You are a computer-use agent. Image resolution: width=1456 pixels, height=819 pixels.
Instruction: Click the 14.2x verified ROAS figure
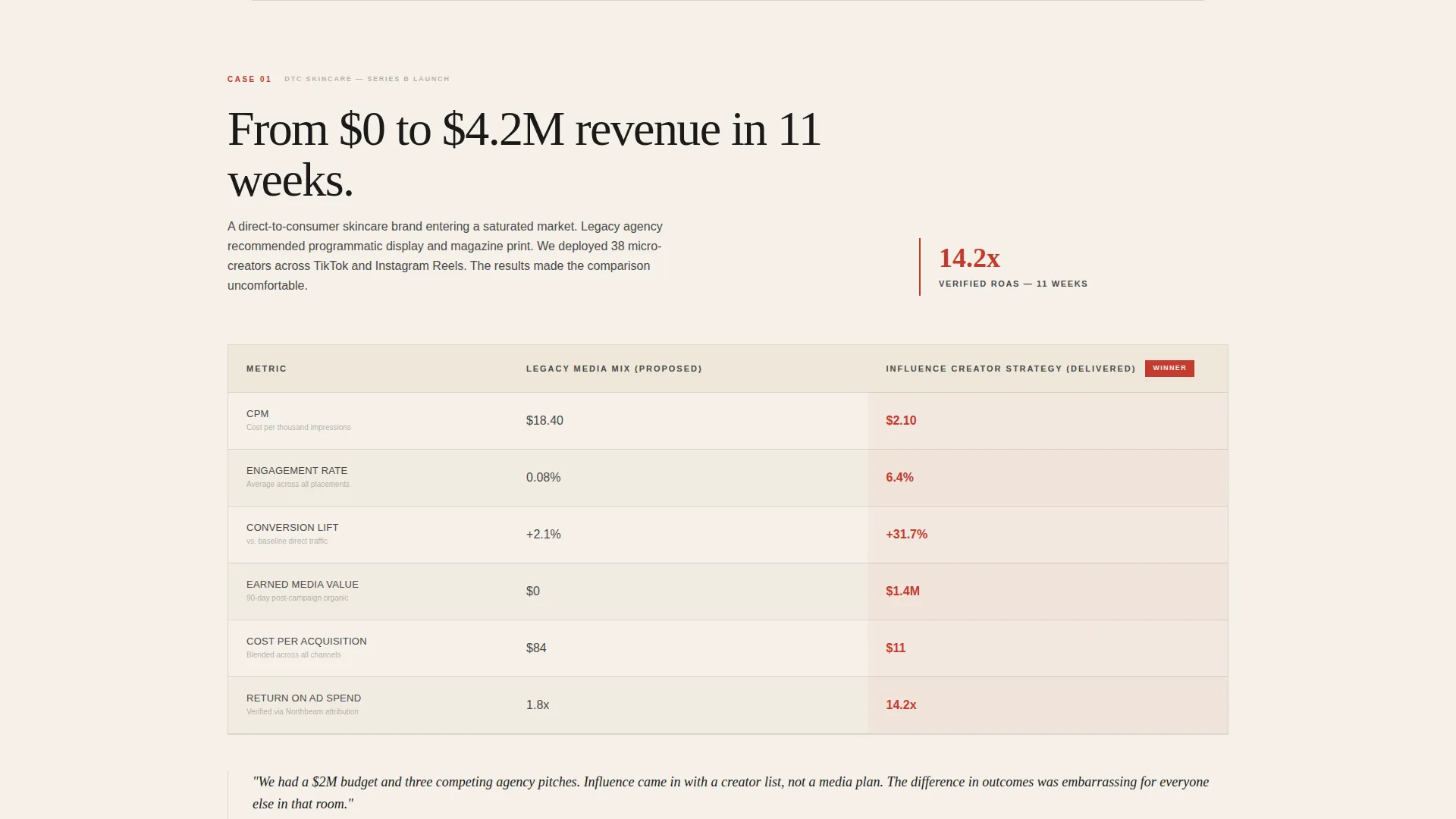click(969, 258)
